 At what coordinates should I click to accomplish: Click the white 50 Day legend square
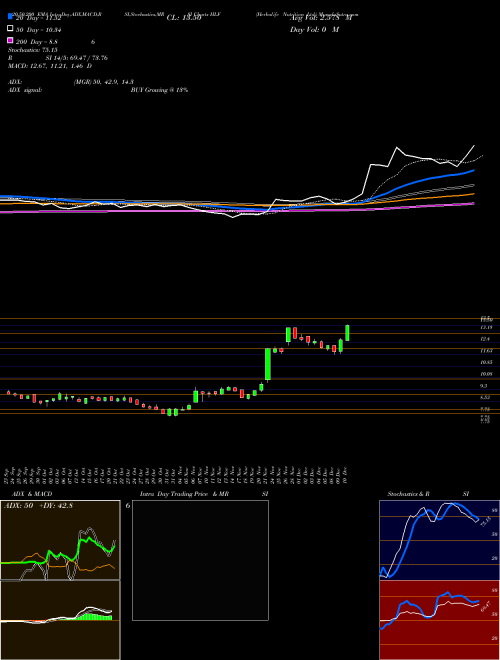pos(11,29)
